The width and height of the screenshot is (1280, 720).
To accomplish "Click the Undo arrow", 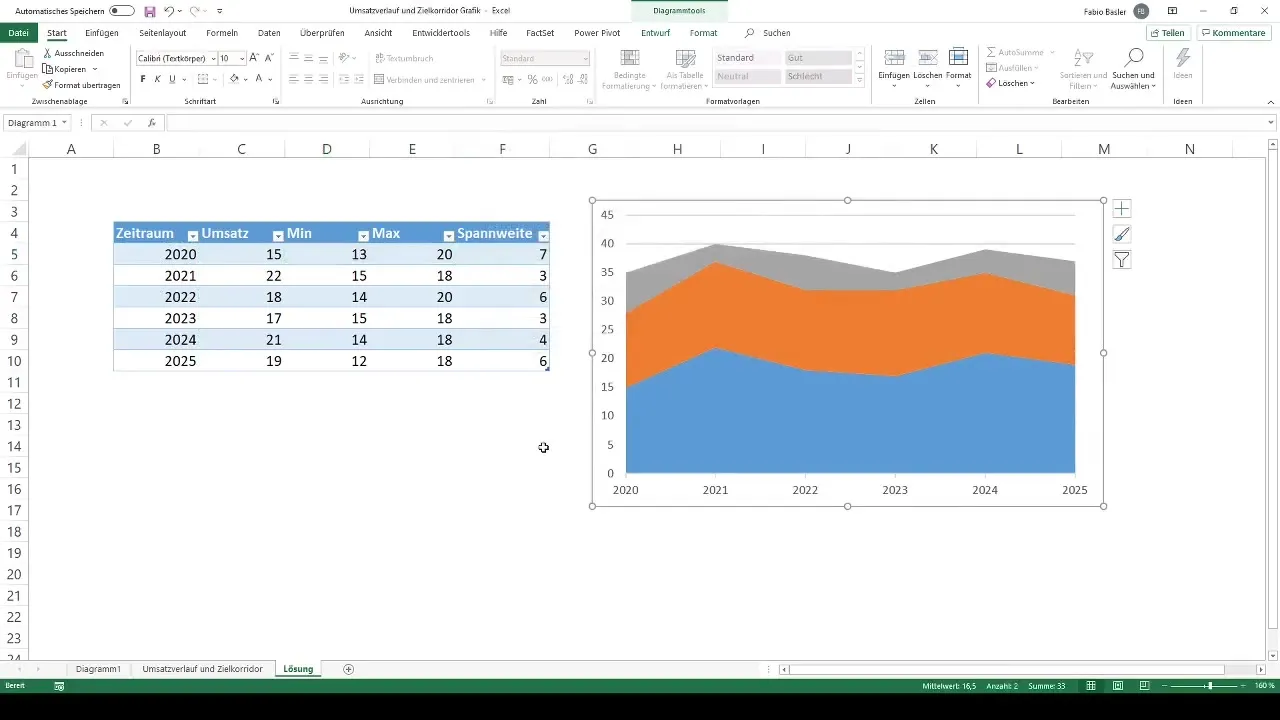I will pyautogui.click(x=169, y=10).
